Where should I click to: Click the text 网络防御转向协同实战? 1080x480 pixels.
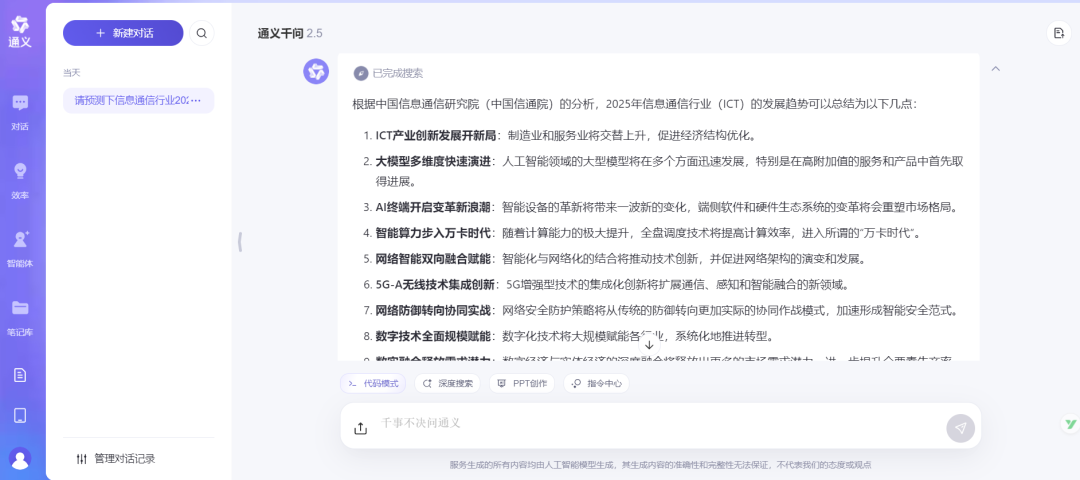[433, 311]
